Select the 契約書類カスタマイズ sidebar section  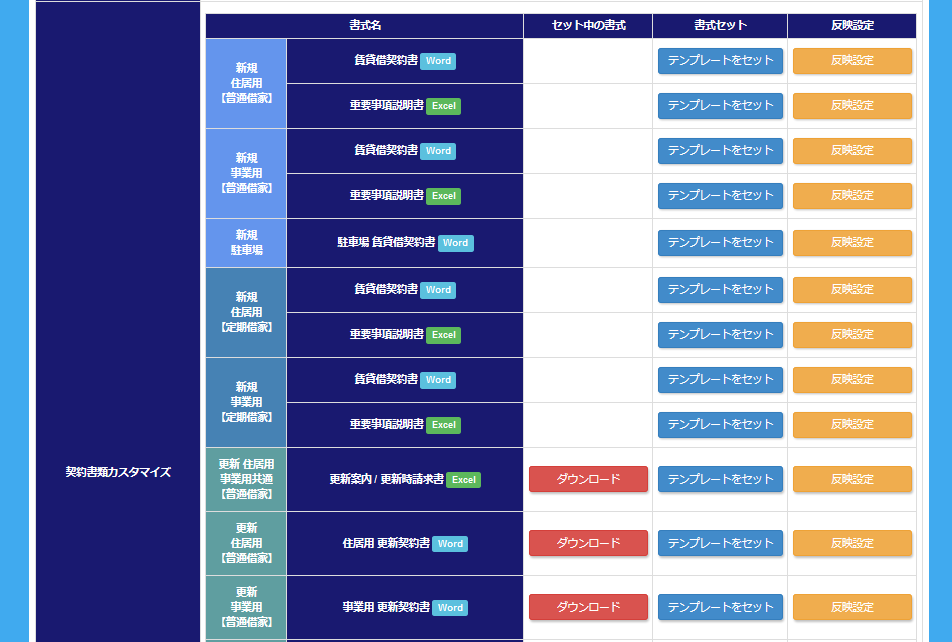(x=118, y=472)
